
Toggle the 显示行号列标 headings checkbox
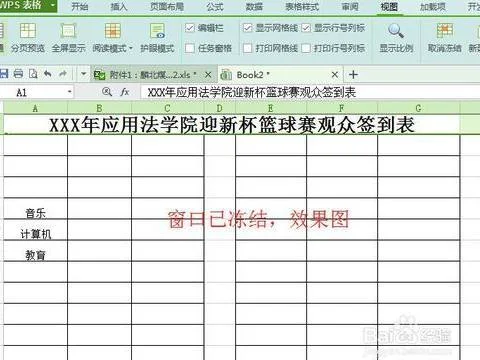pos(306,28)
